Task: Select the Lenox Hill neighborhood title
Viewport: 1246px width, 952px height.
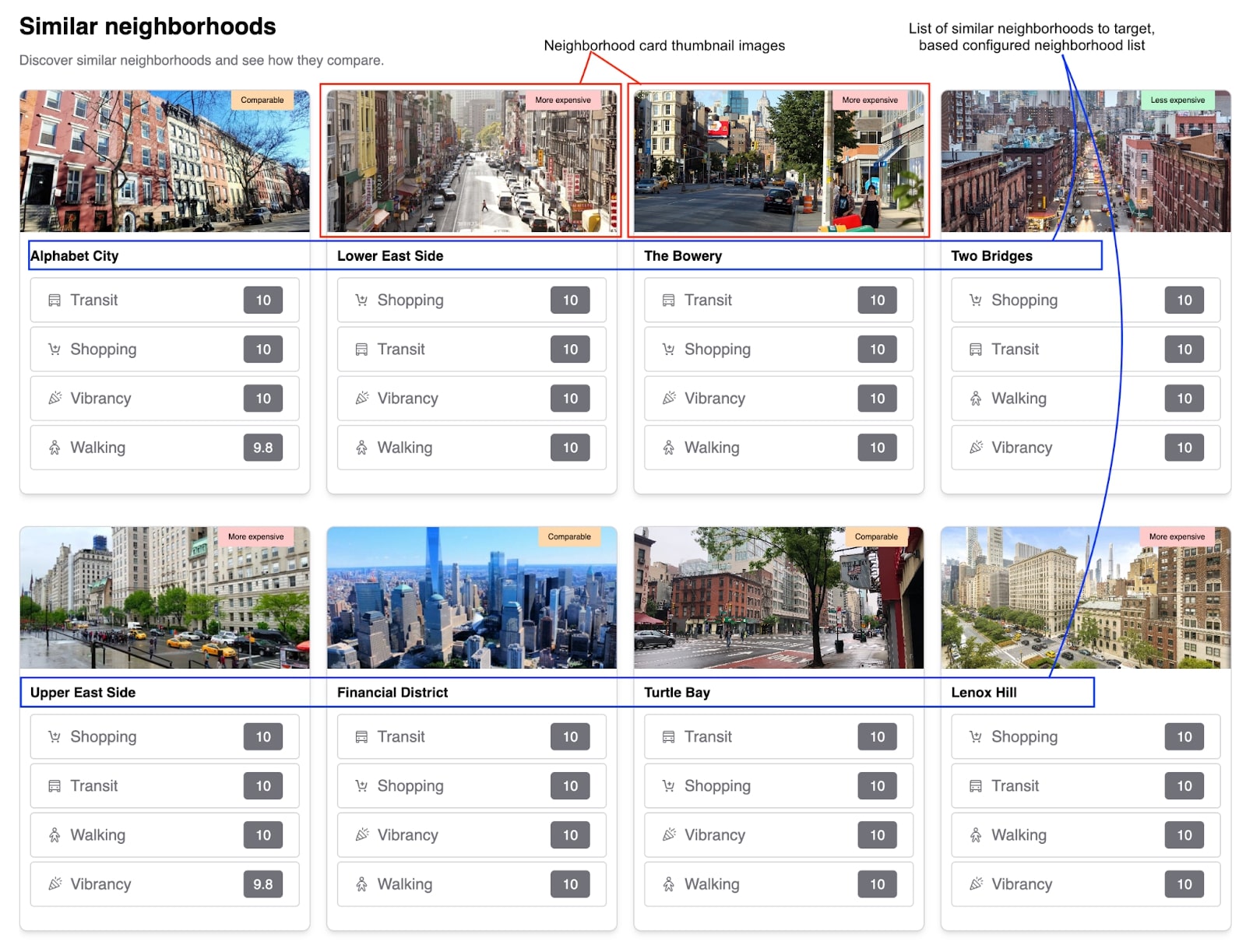Action: click(984, 693)
